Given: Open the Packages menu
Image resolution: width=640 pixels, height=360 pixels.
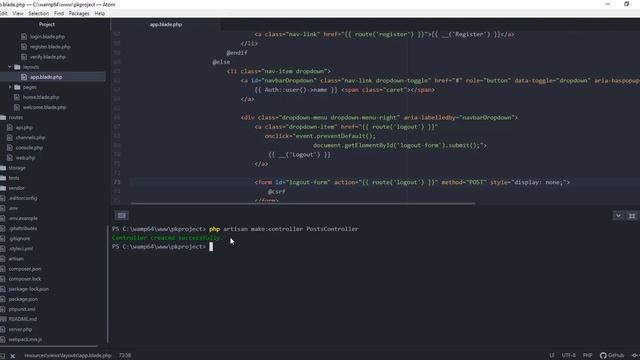Looking at the screenshot, I should pos(79,13).
